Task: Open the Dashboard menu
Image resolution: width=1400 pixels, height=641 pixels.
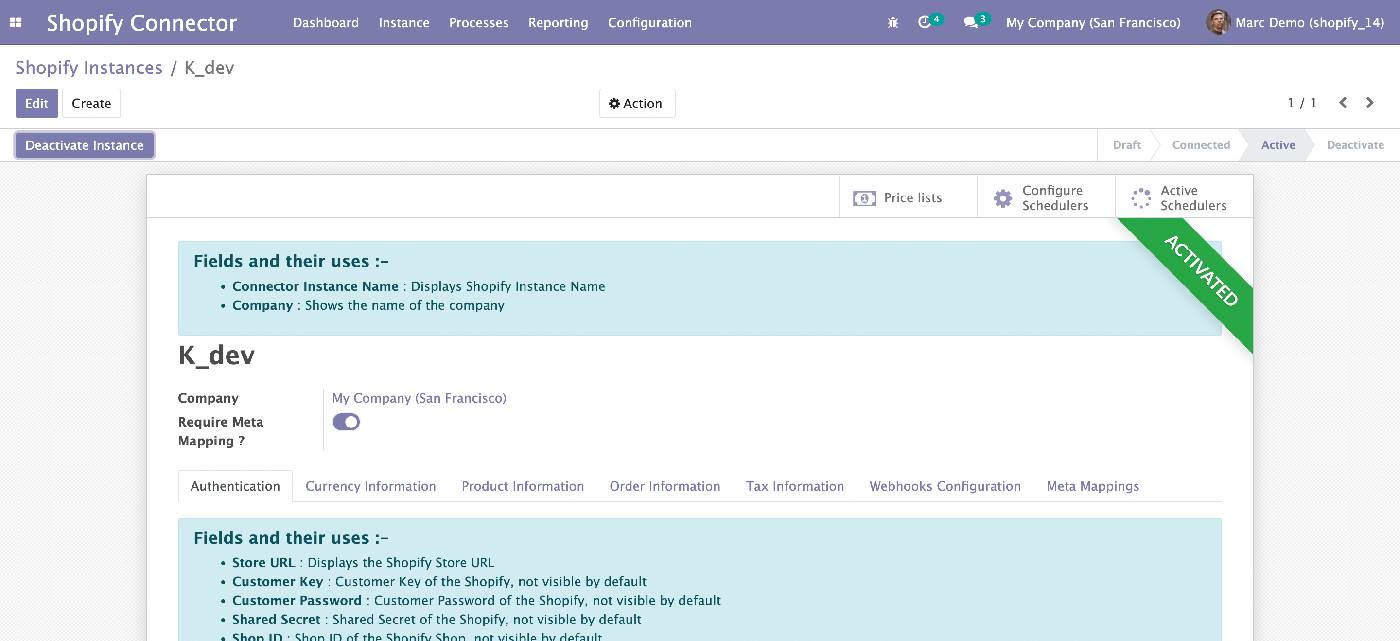Action: 326,22
